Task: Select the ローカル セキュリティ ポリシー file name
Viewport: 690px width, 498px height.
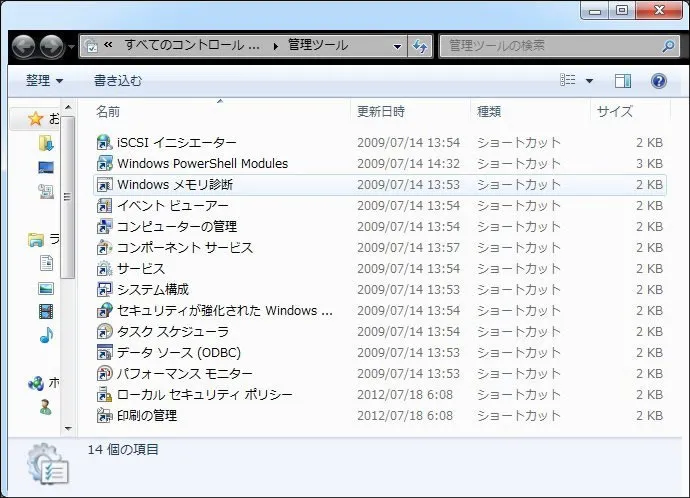Action: click(205, 395)
